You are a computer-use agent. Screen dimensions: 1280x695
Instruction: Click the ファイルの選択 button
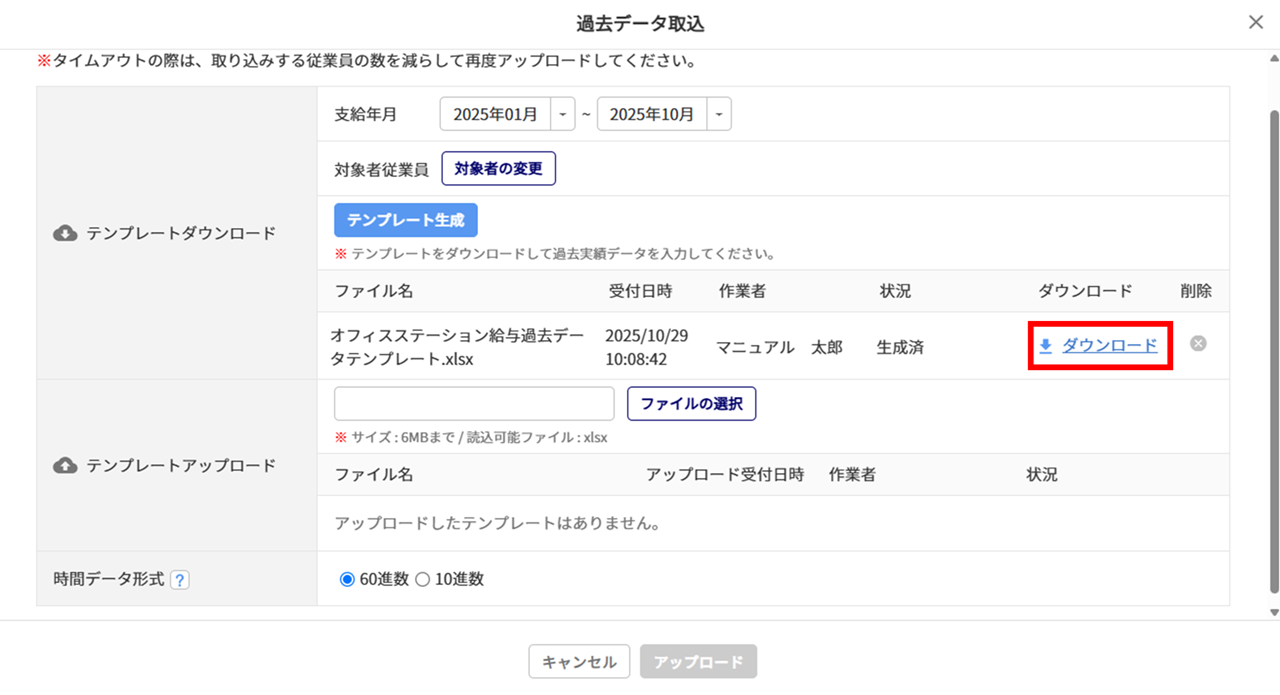pos(691,404)
